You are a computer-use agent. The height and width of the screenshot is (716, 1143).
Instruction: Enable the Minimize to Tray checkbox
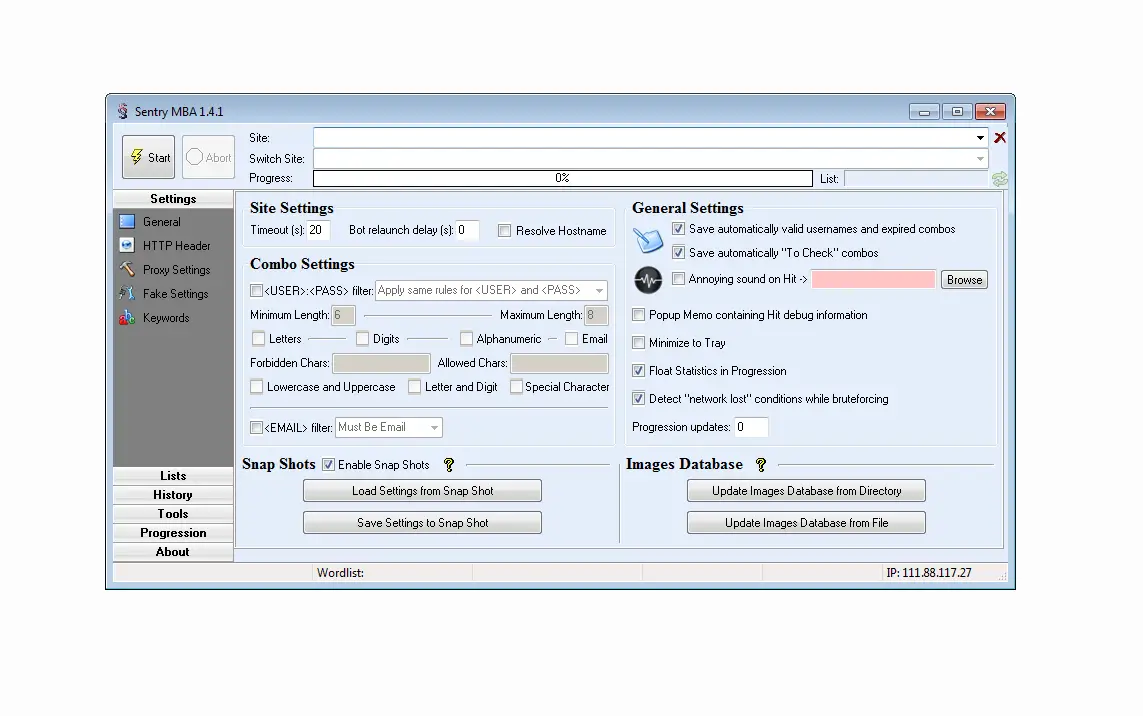pyautogui.click(x=637, y=342)
